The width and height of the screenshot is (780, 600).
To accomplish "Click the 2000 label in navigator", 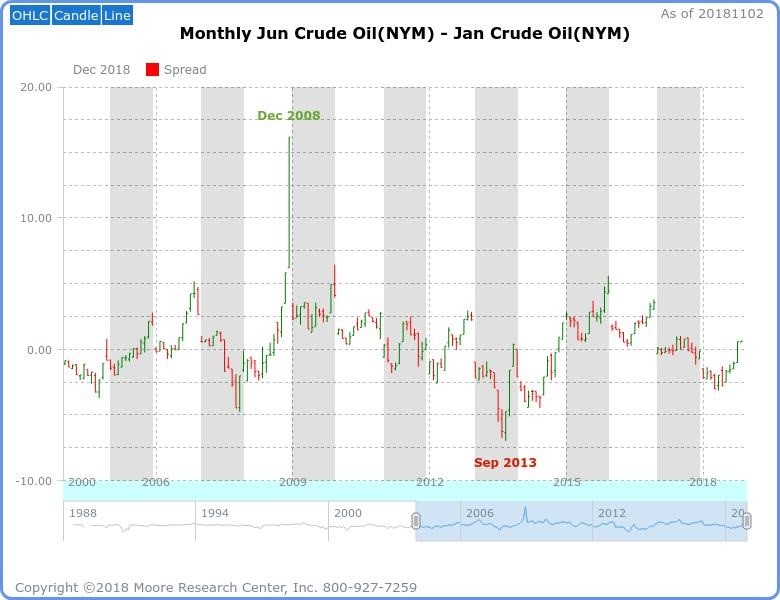I will [348, 513].
